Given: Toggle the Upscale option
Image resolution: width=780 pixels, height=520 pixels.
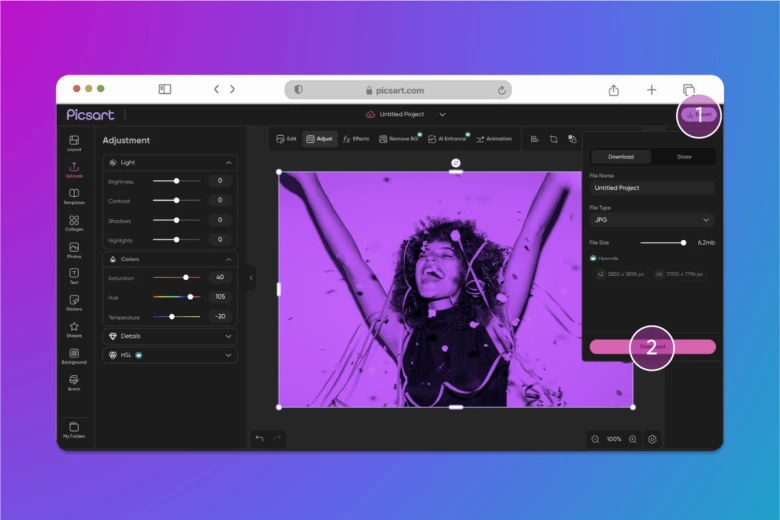Looking at the screenshot, I should (x=594, y=258).
